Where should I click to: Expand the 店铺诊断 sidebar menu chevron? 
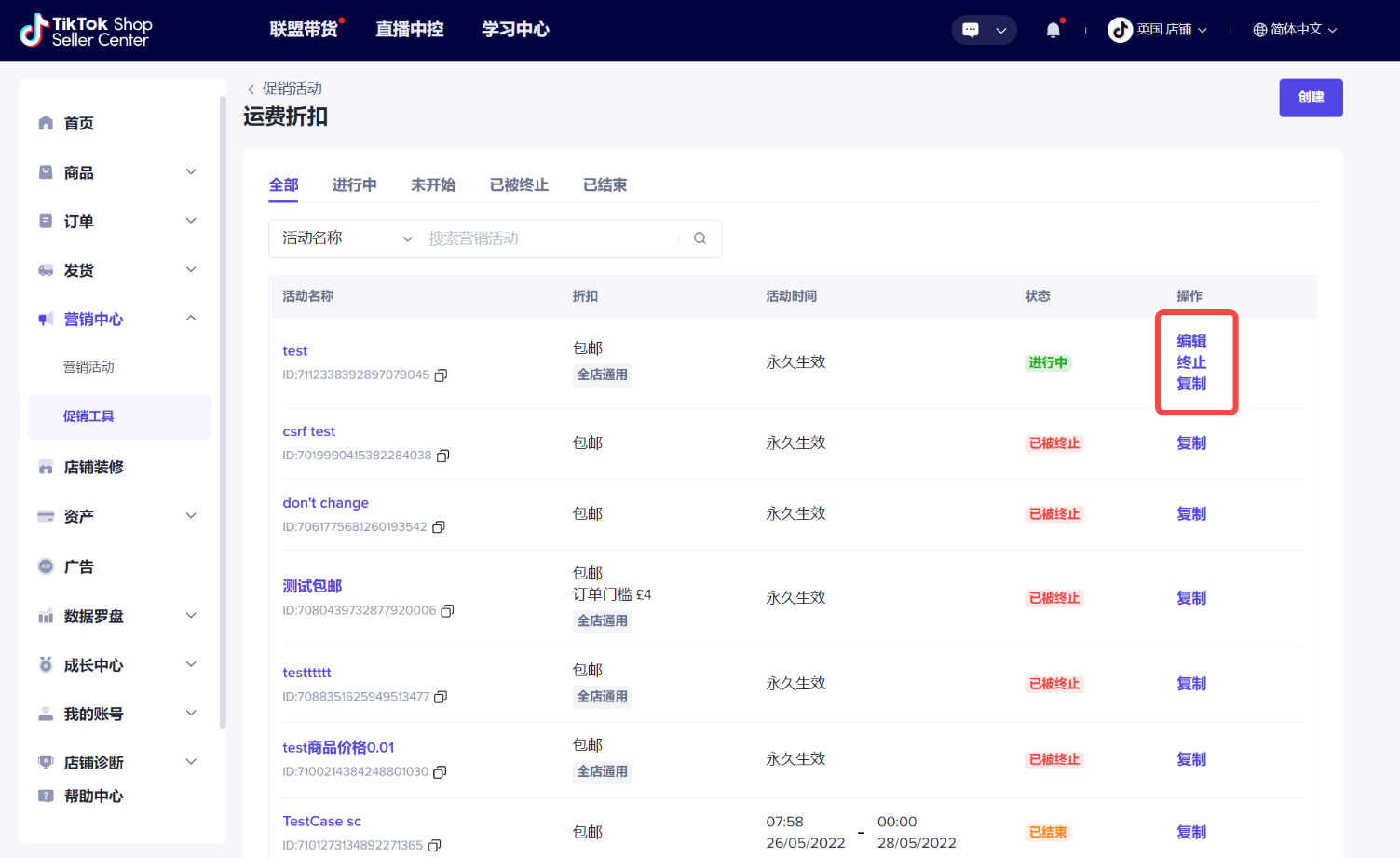[191, 762]
